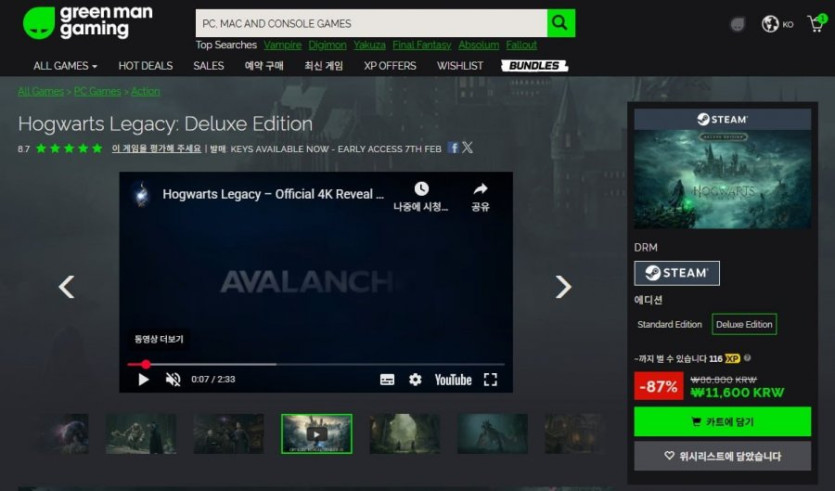Select the Standard Edition option
Viewport: 835px width, 491px height.
[669, 325]
